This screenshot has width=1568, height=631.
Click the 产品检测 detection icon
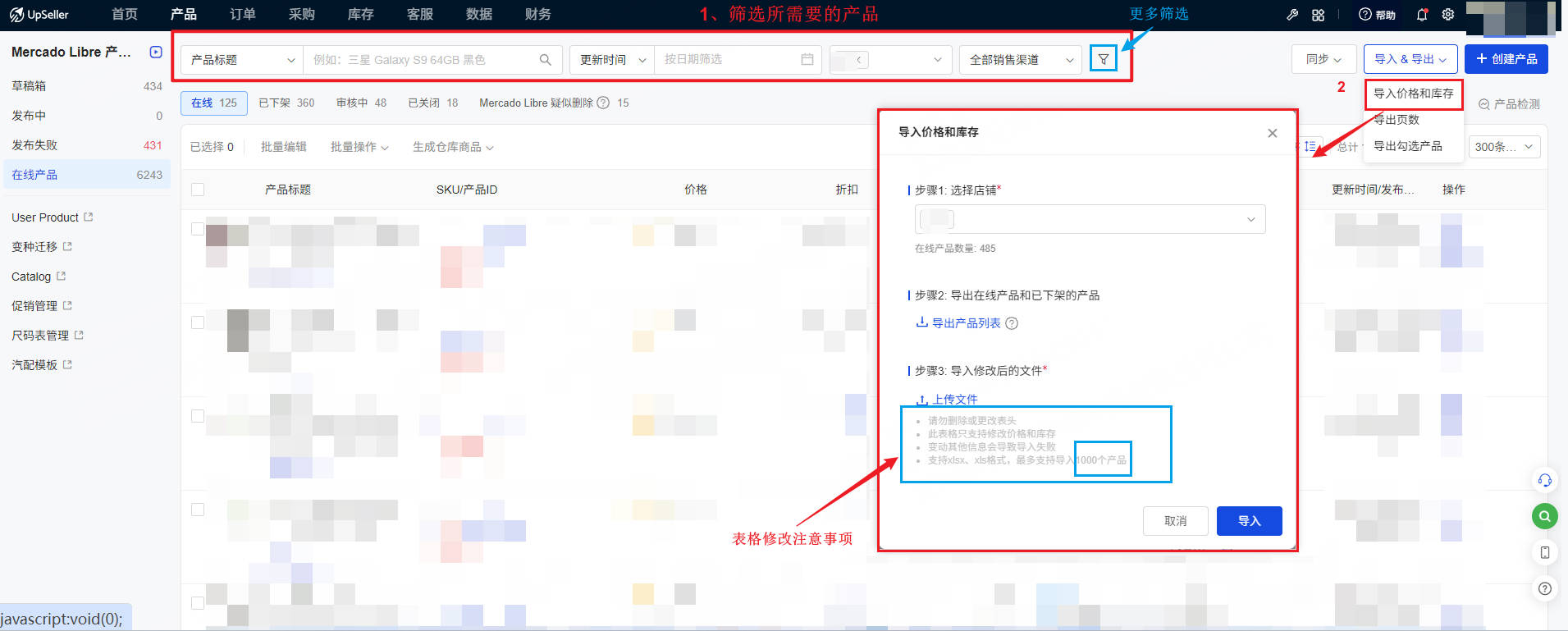coord(1484,105)
